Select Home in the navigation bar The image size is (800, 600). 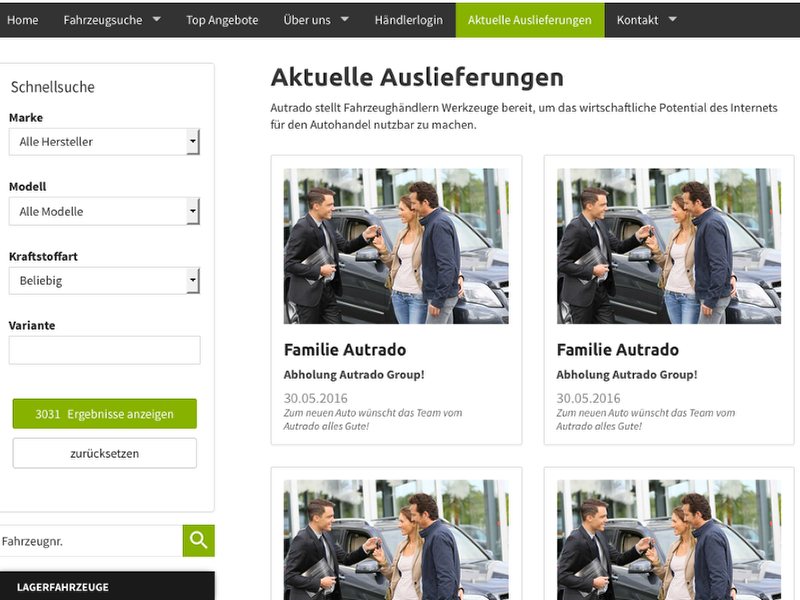point(23,19)
